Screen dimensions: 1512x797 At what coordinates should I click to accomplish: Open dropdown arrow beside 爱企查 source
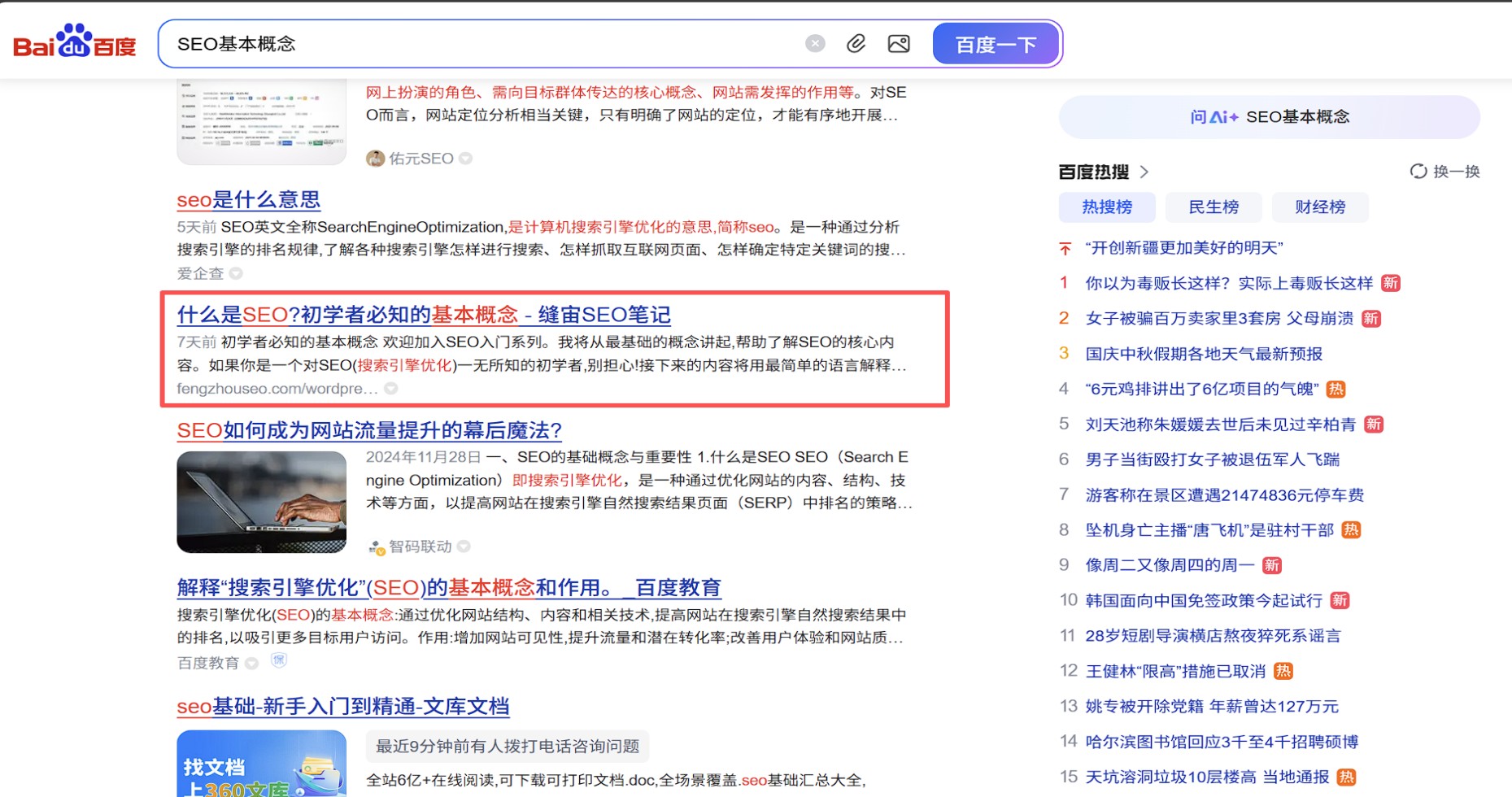point(236,274)
